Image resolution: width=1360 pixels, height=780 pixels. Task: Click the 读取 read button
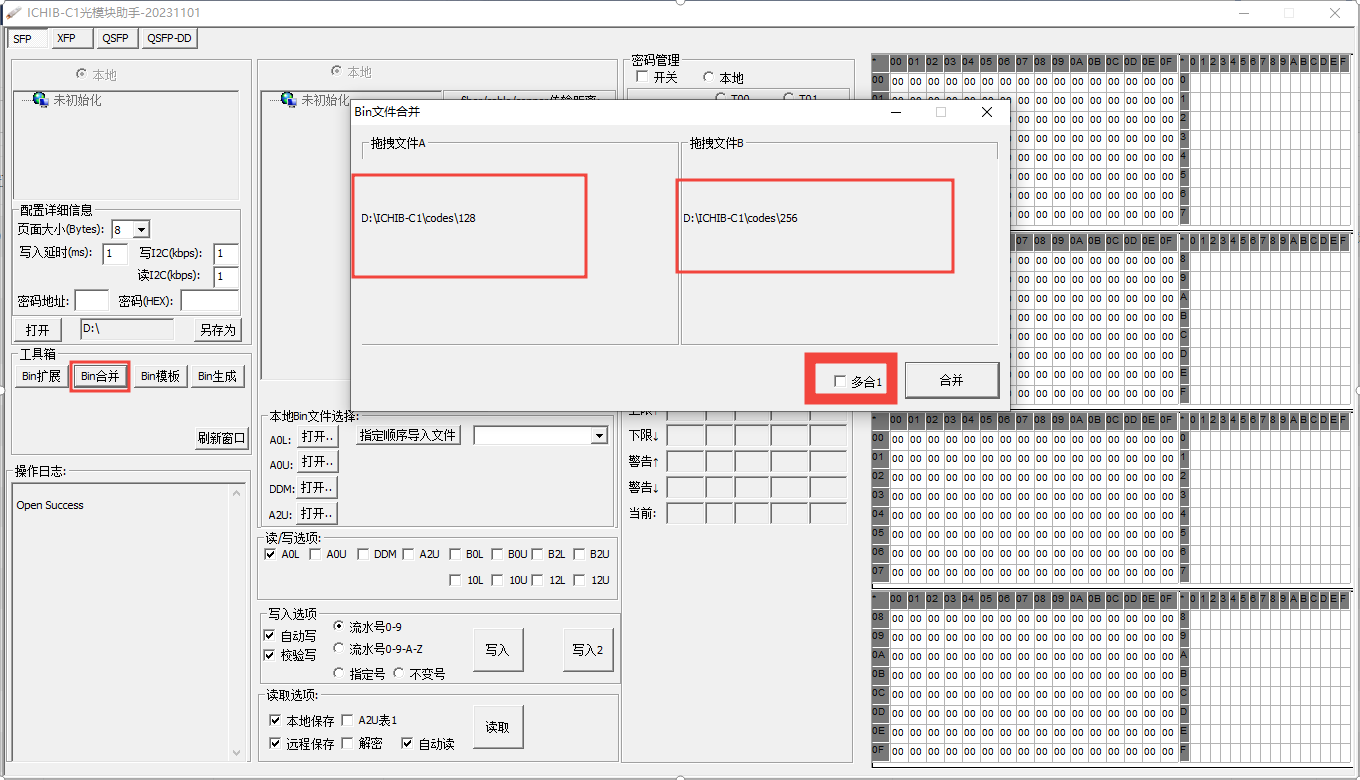click(x=497, y=726)
